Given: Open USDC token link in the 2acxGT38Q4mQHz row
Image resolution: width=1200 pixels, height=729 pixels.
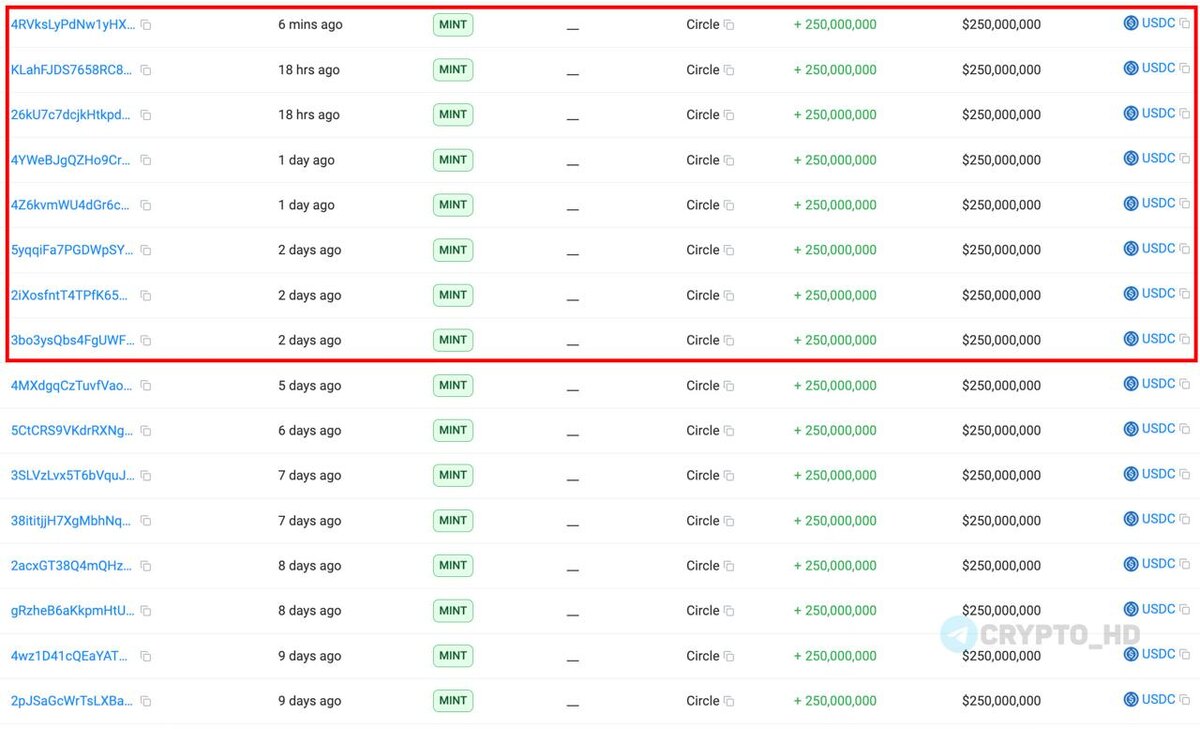Looking at the screenshot, I should [x=1158, y=564].
